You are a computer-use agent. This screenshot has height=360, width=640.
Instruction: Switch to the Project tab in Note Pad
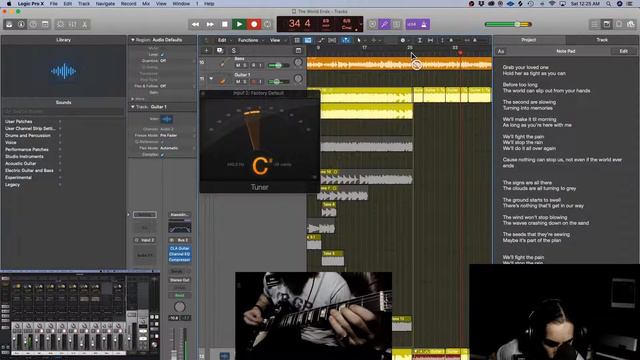click(x=529, y=40)
